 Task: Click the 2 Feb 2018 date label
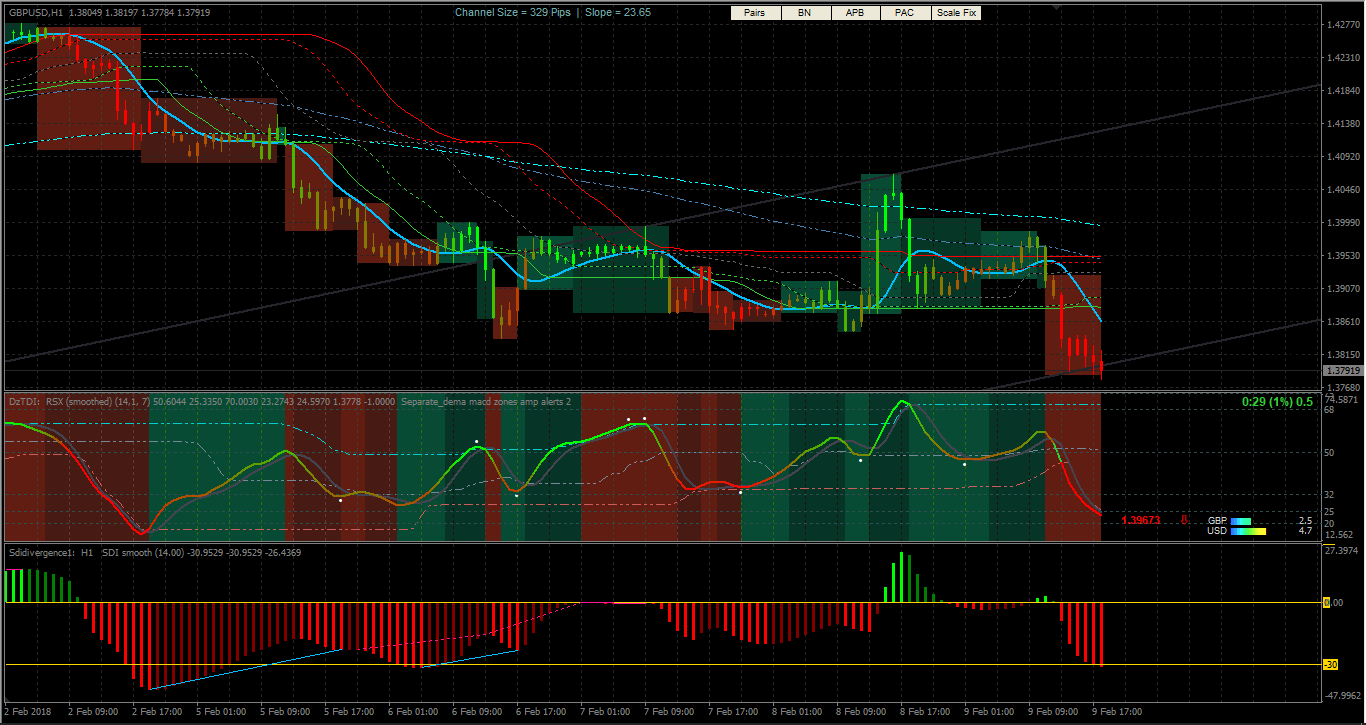click(26, 712)
